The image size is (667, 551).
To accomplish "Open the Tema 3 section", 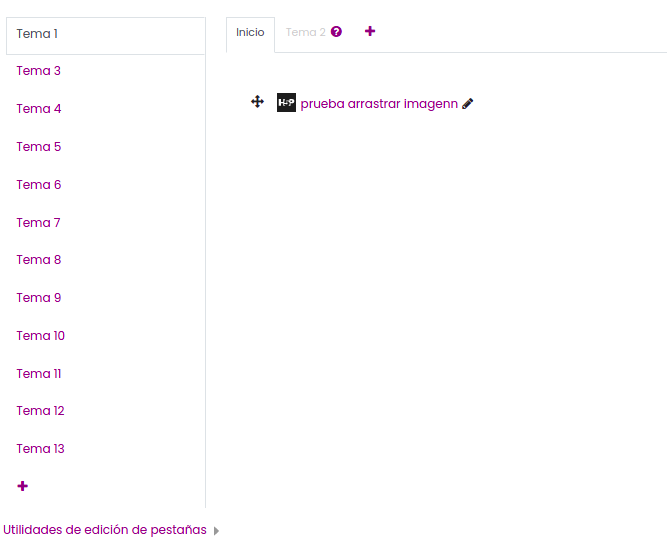I will (39, 71).
